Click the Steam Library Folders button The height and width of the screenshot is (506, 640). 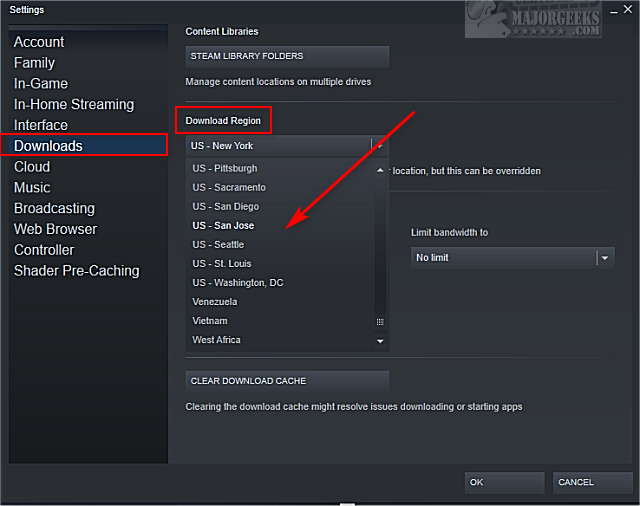coord(287,56)
